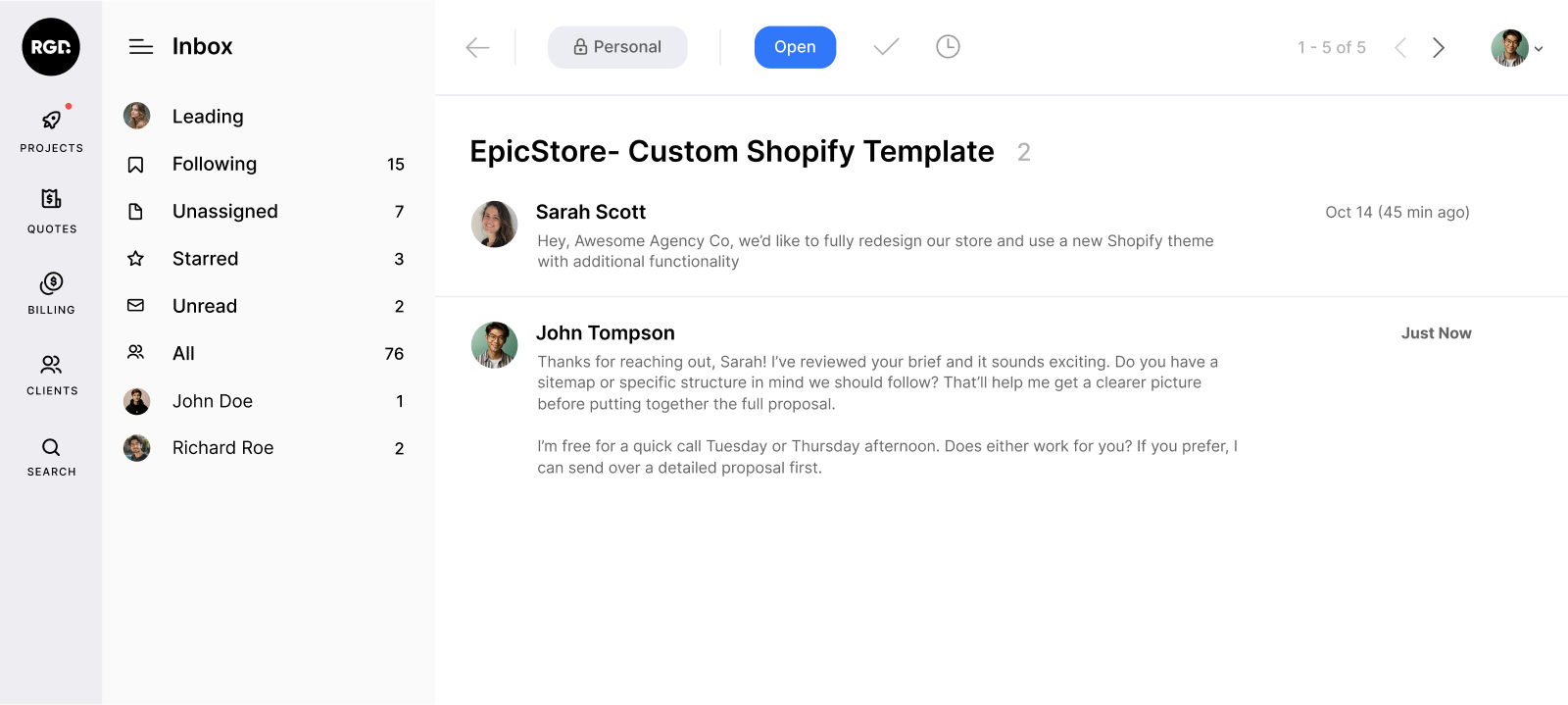Click the blue Open button
1568x705 pixels.
tap(795, 47)
